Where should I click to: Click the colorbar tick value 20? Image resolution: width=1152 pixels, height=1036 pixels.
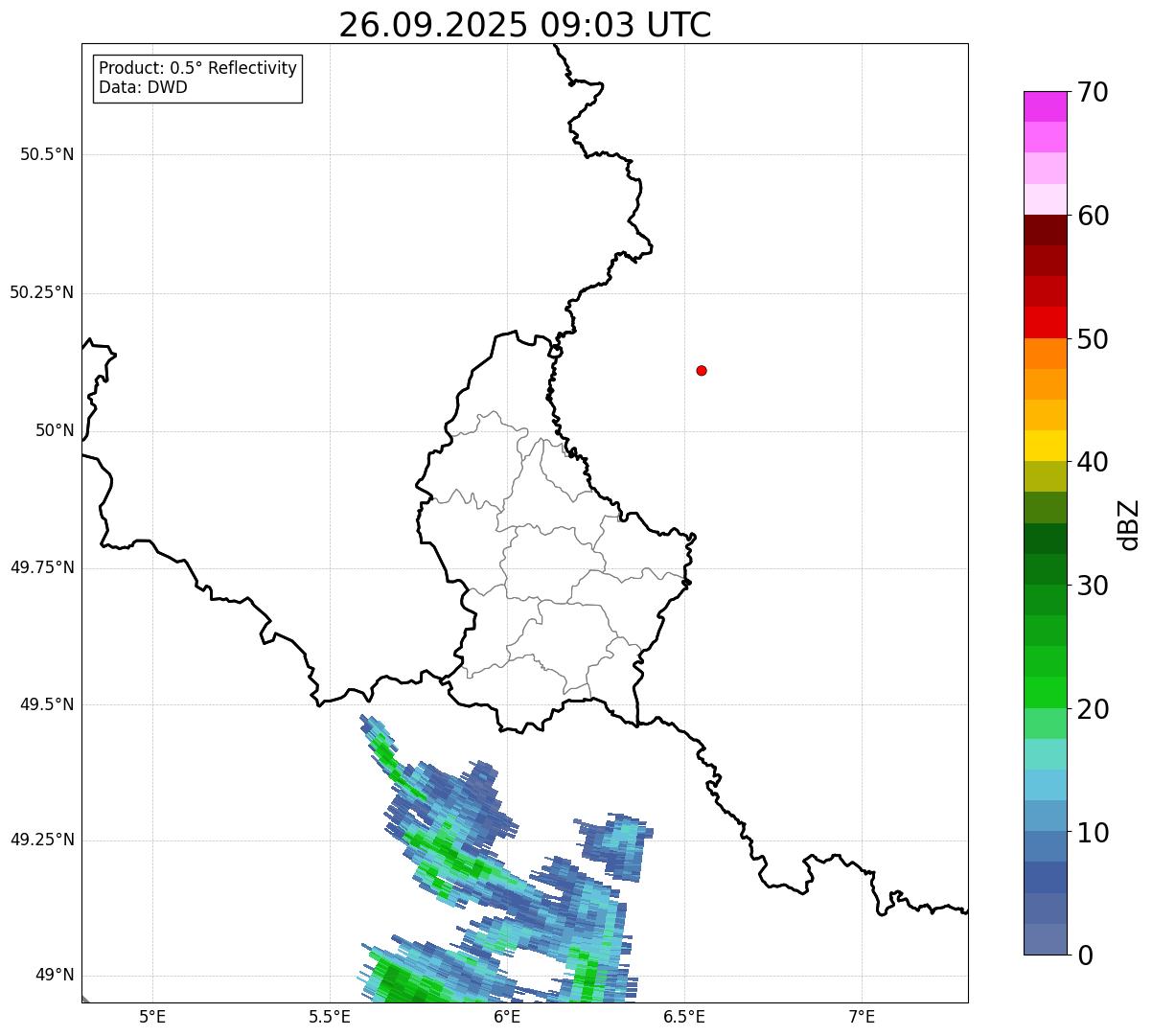1094,709
